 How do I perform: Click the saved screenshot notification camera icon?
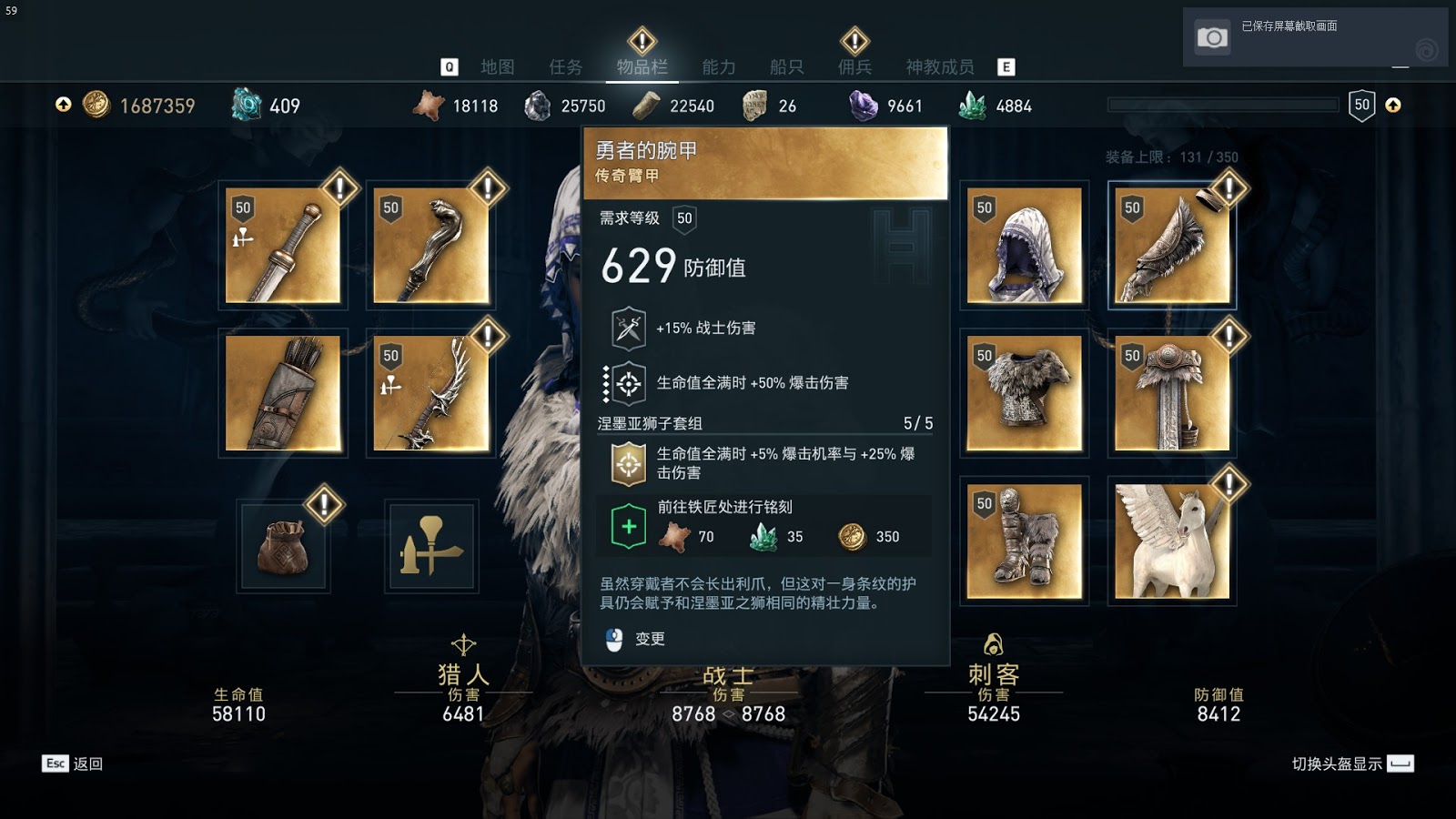(1212, 37)
